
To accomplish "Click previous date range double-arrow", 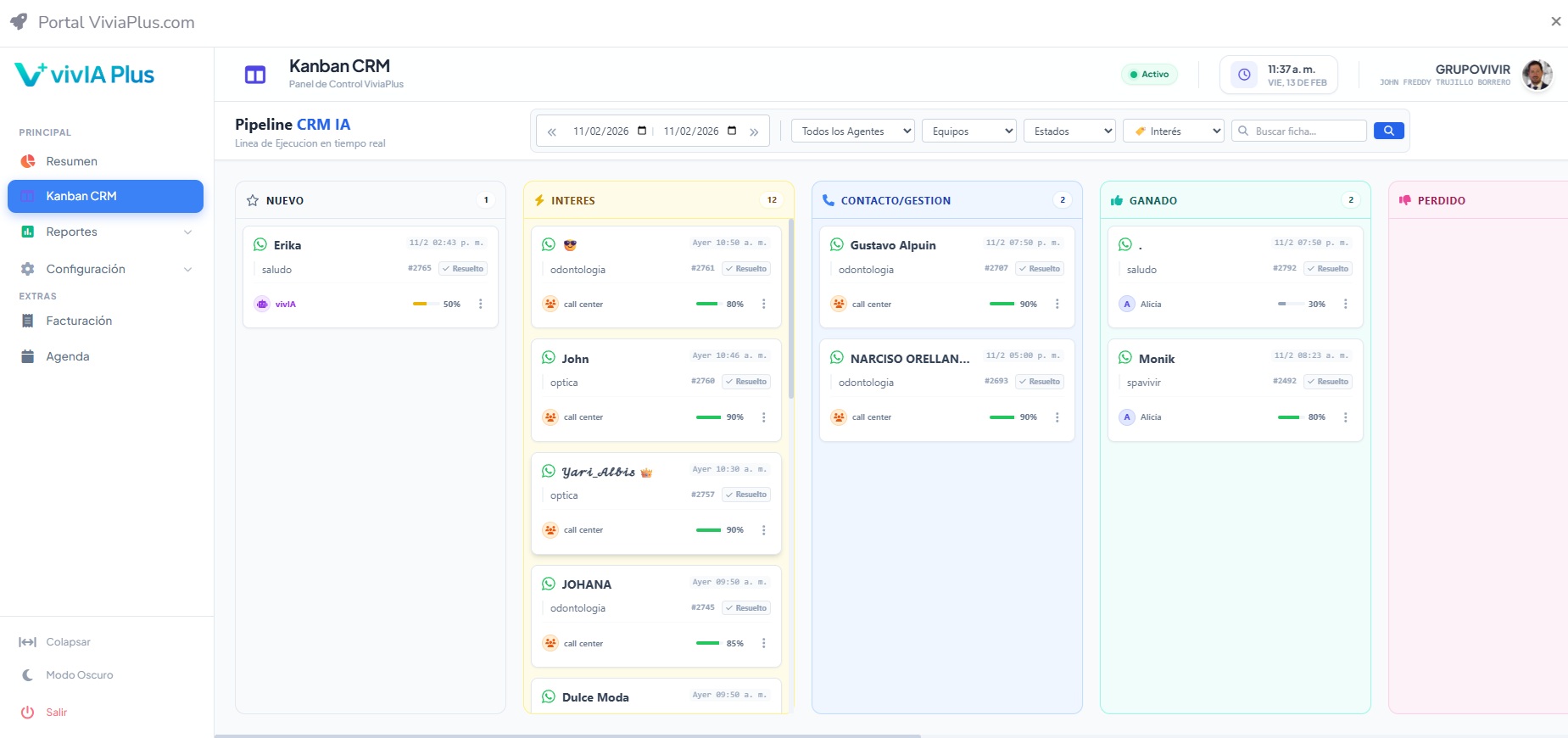I will click(x=552, y=131).
